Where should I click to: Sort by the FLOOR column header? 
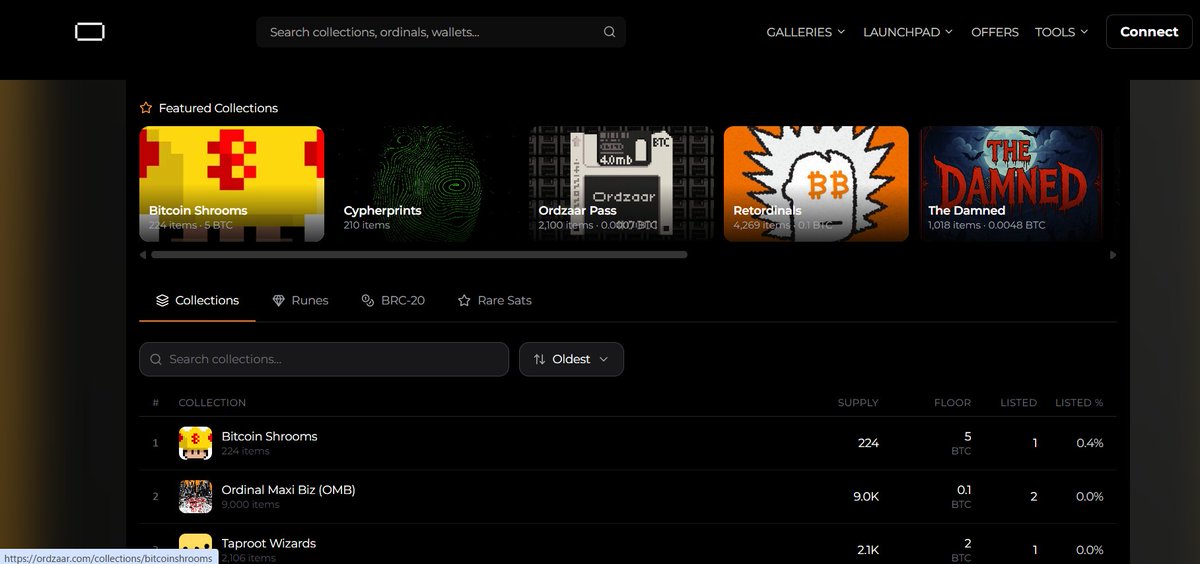(x=952, y=403)
